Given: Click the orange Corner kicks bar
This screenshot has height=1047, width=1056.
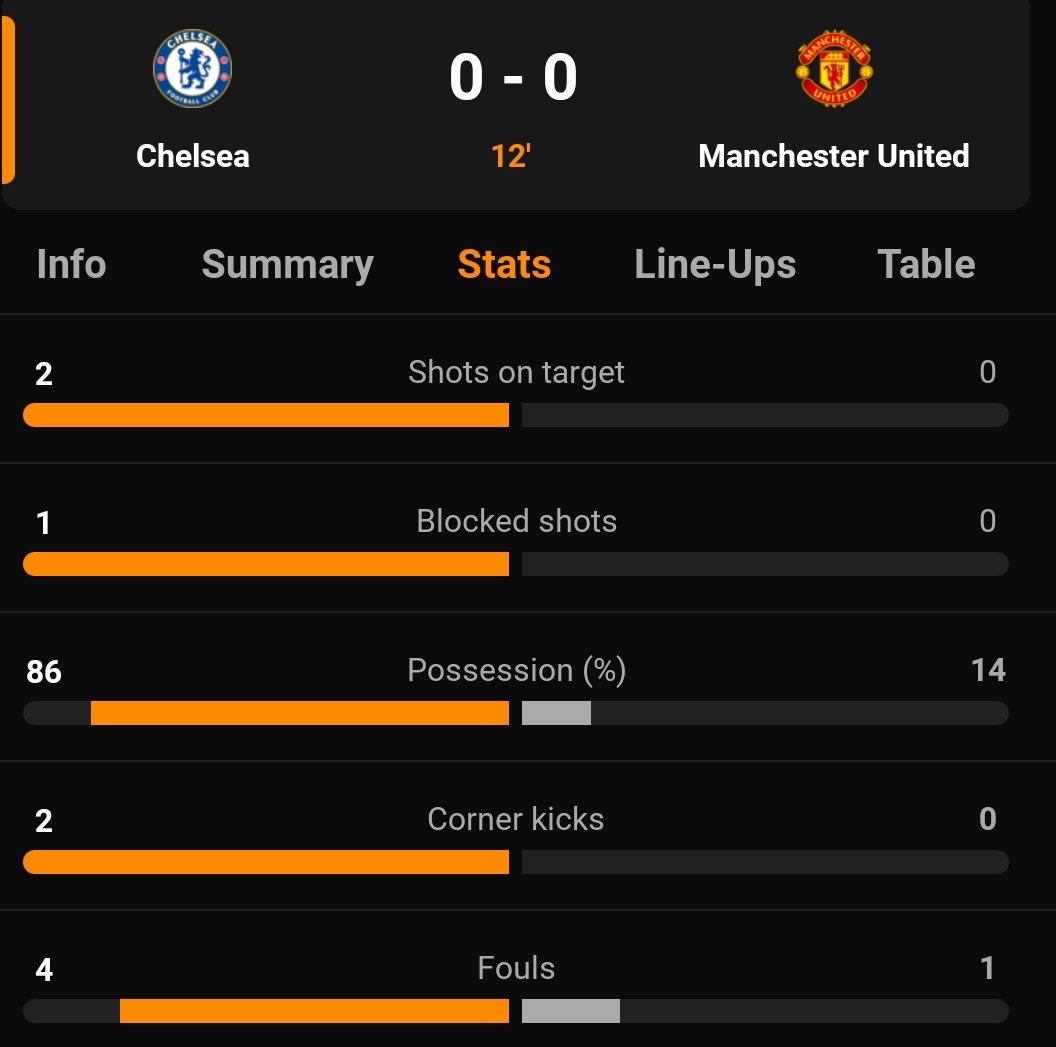Looking at the screenshot, I should click(x=266, y=862).
